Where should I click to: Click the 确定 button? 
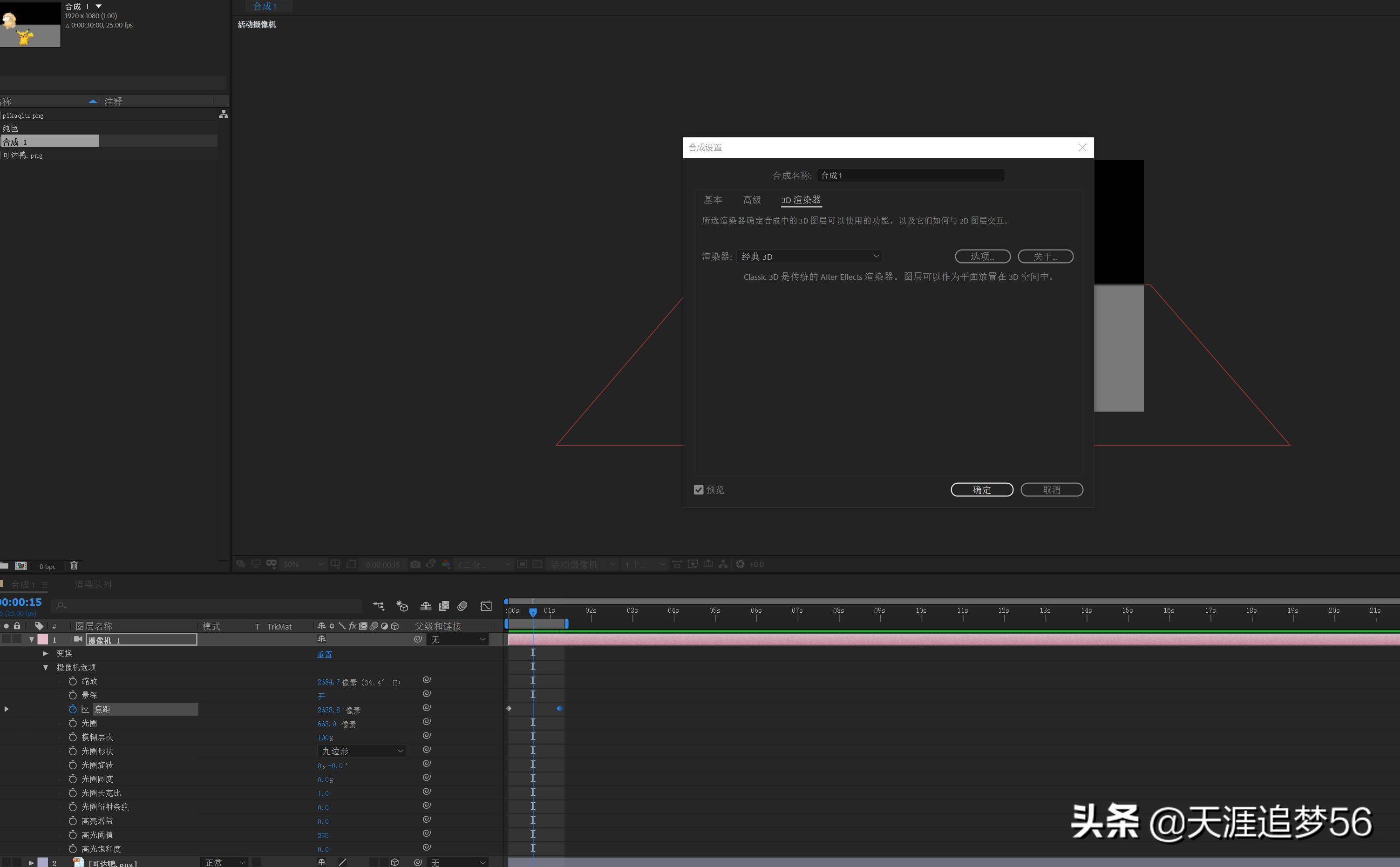(981, 490)
